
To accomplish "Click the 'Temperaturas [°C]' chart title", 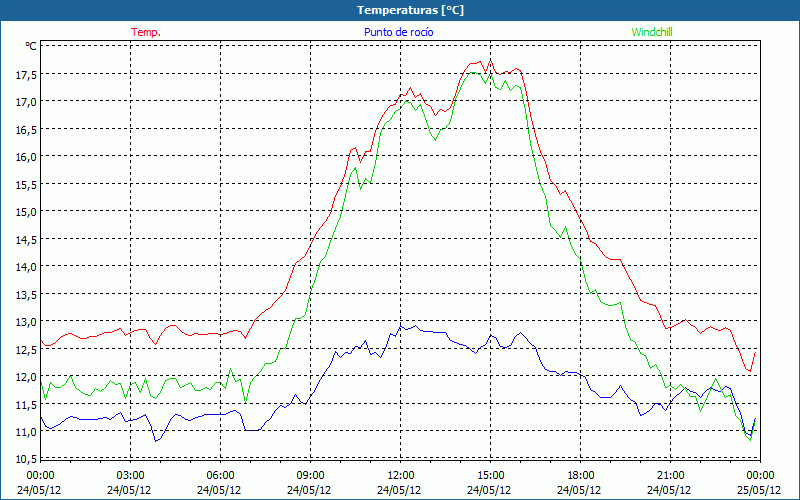I will [x=410, y=10].
